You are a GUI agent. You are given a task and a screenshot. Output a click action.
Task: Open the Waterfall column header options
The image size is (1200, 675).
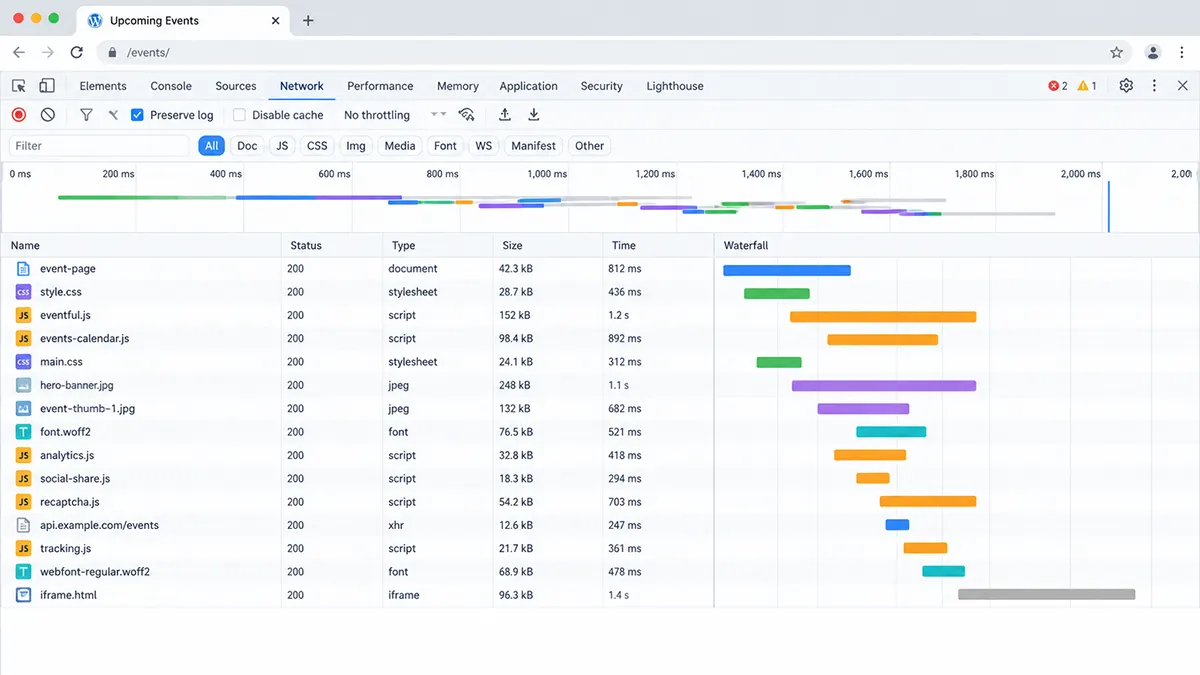point(957,245)
